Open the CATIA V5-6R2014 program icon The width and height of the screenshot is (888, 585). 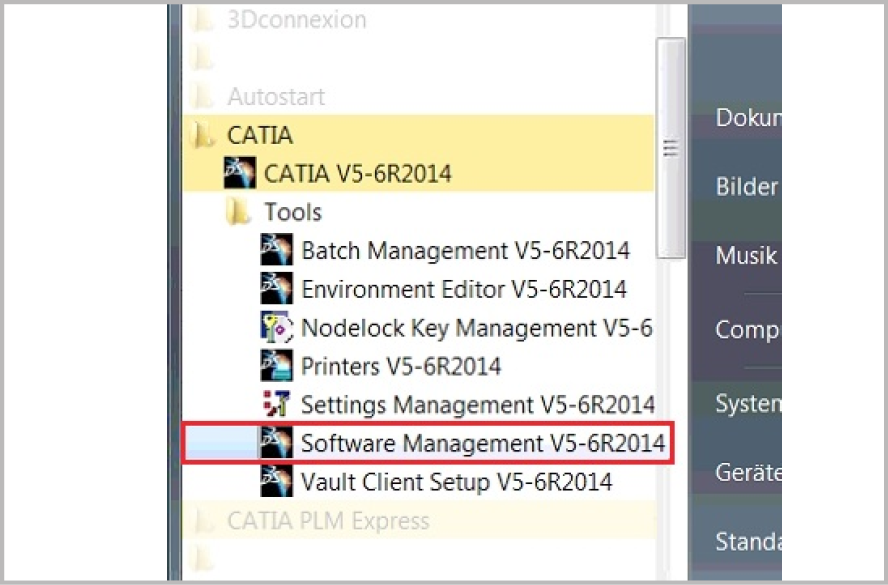pos(240,173)
